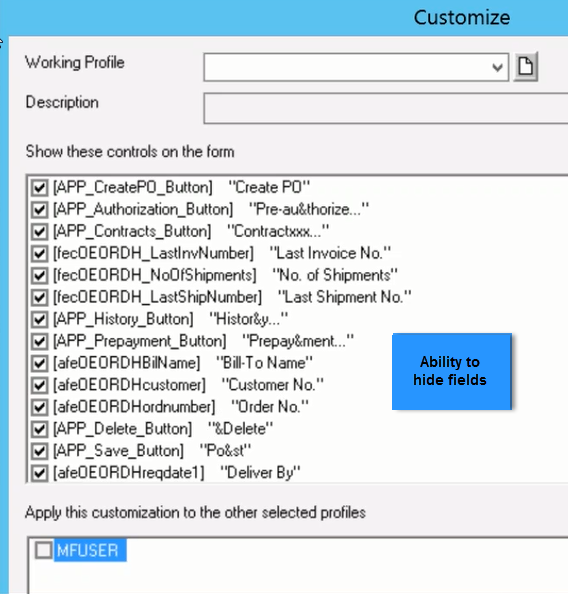Hide the Last Invoice No. field
This screenshot has height=594, width=568.
coord(40,253)
